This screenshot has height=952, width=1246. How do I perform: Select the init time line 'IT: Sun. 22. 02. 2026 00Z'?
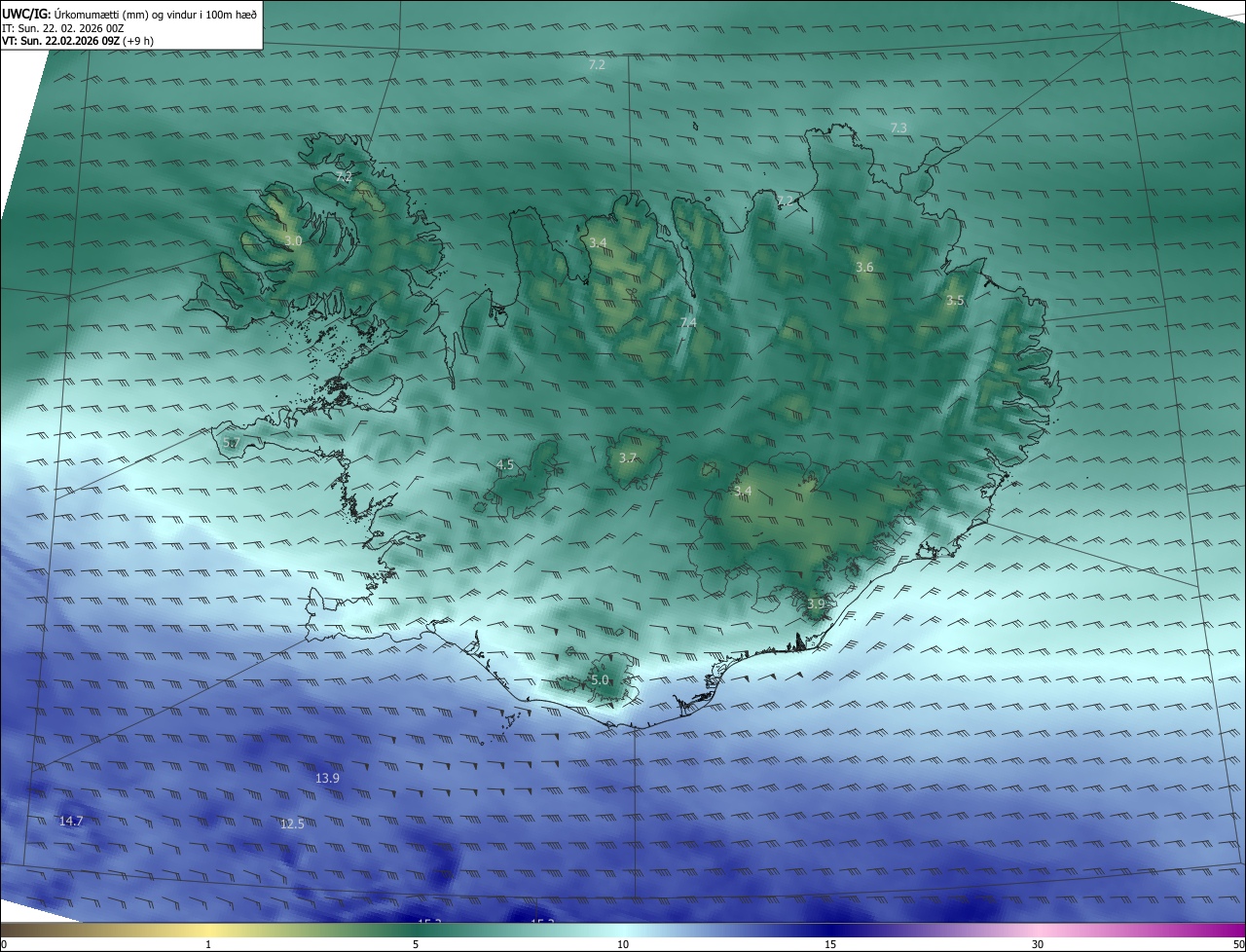coord(63,28)
